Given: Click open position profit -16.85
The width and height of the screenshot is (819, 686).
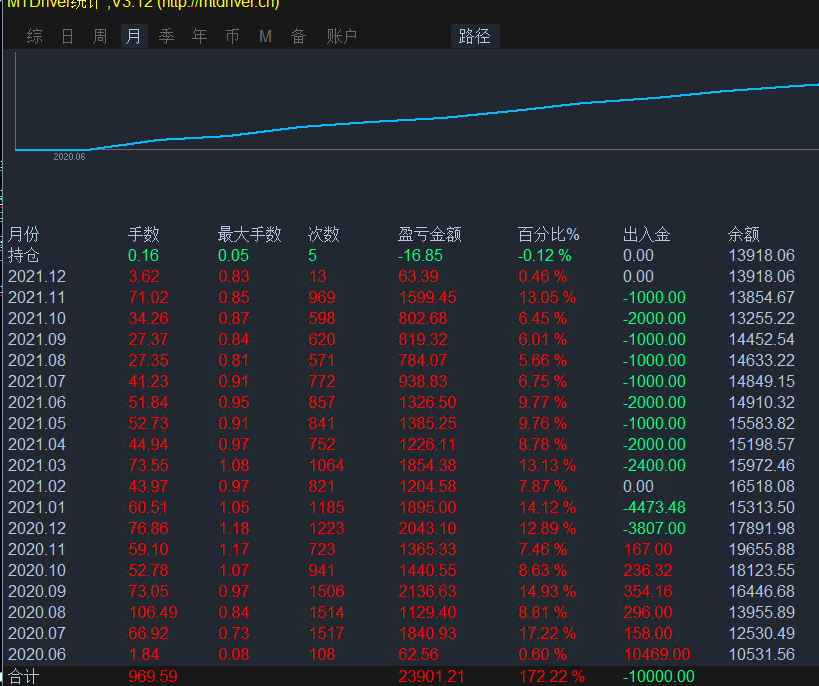Looking at the screenshot, I should tap(420, 255).
